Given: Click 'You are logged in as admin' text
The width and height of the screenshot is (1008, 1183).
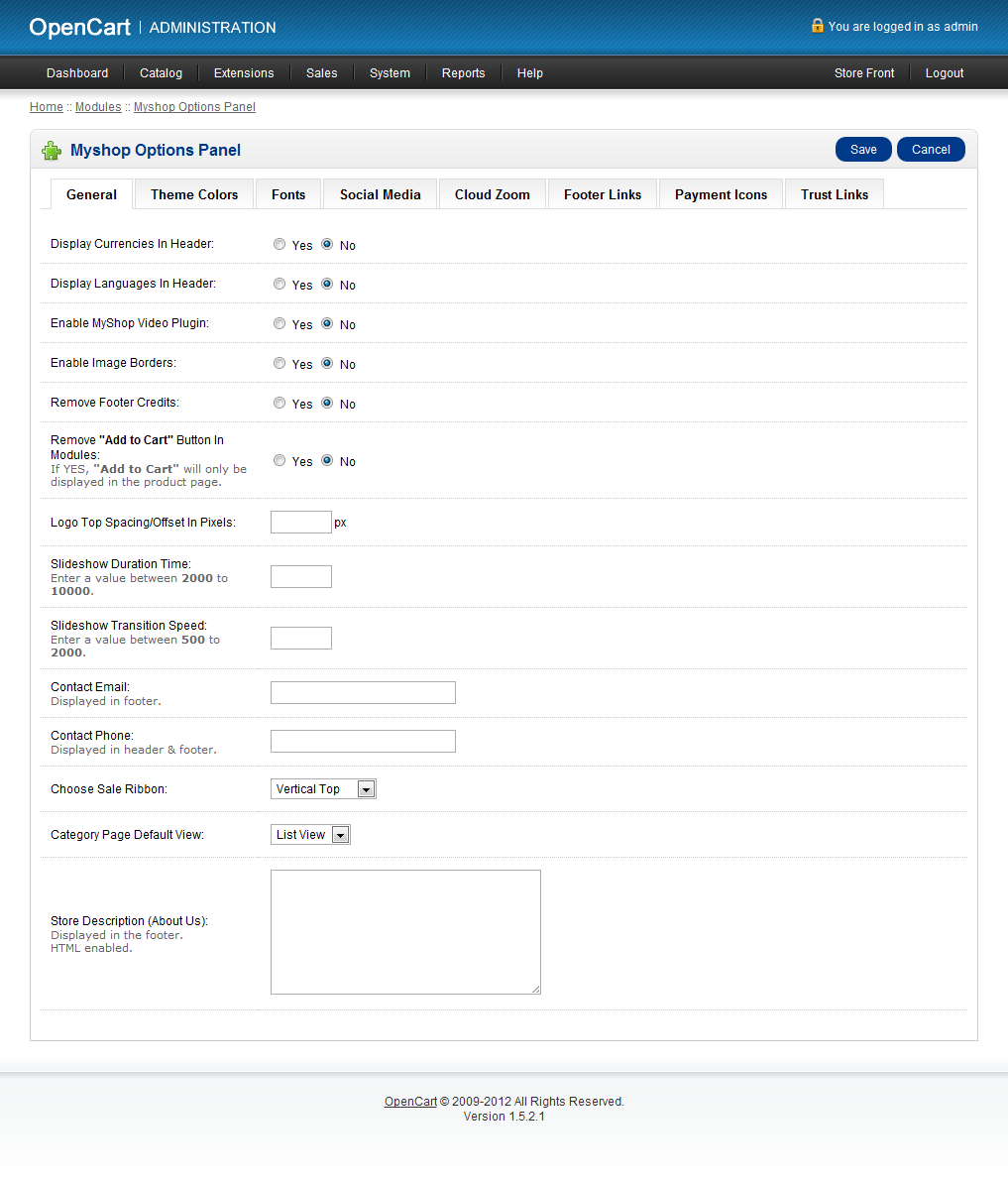Looking at the screenshot, I should (x=903, y=27).
